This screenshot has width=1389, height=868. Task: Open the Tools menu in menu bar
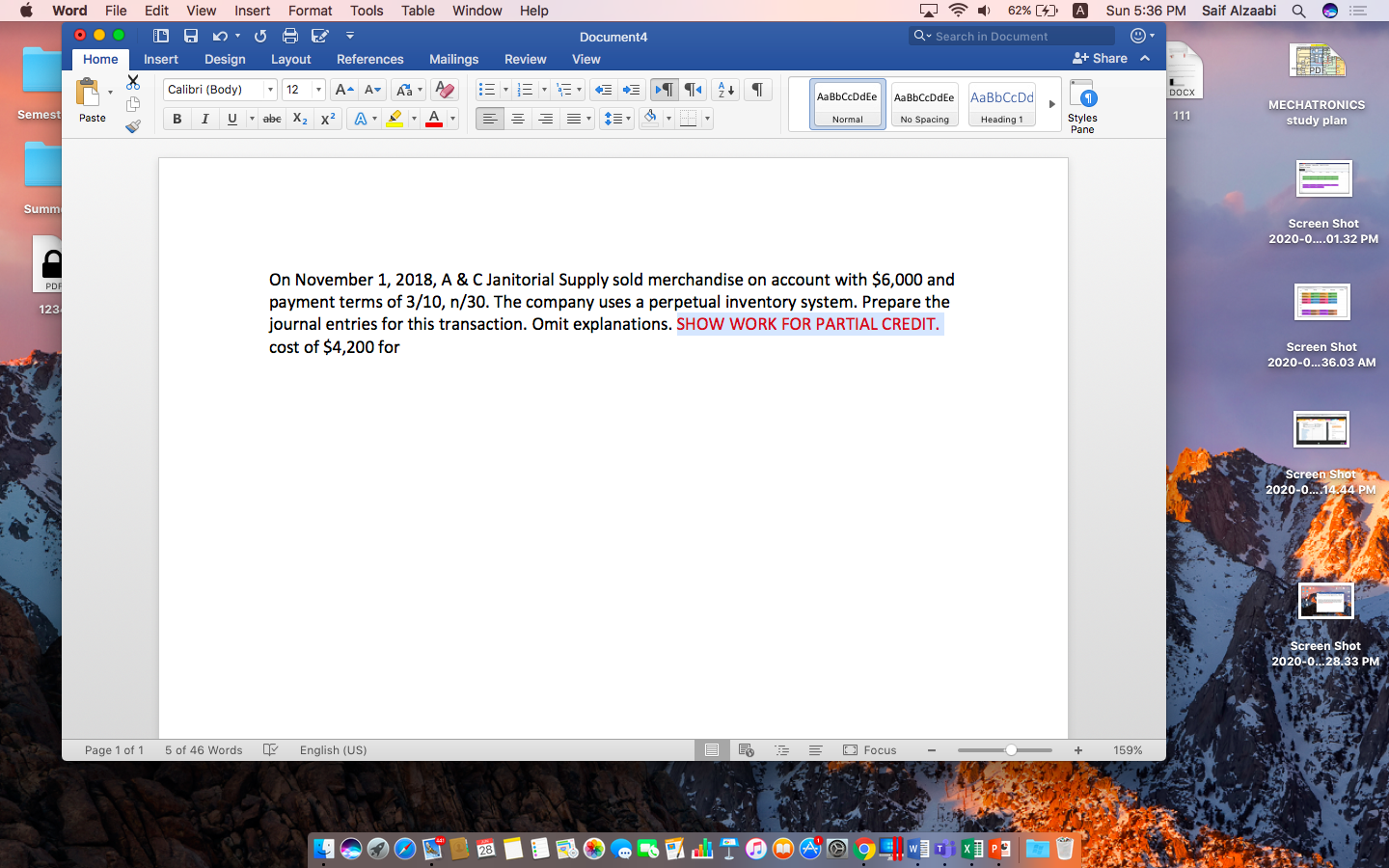(x=366, y=11)
